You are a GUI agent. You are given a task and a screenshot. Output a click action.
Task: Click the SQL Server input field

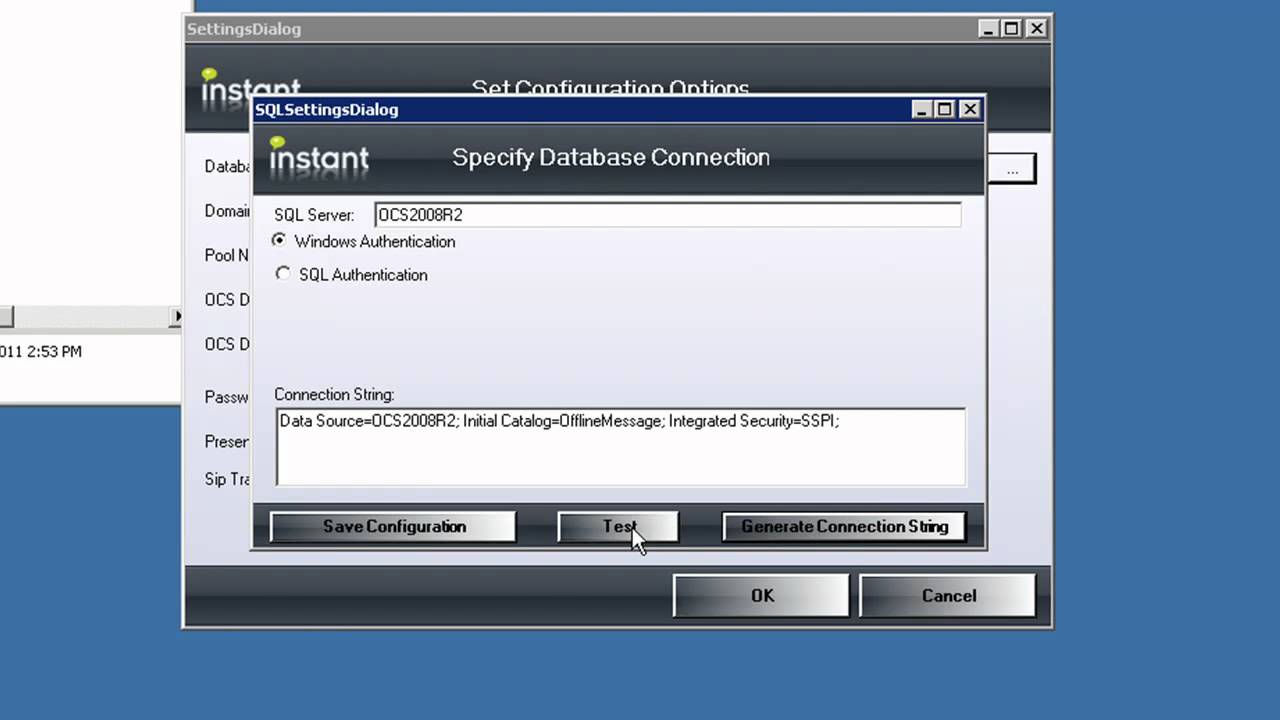coord(668,214)
